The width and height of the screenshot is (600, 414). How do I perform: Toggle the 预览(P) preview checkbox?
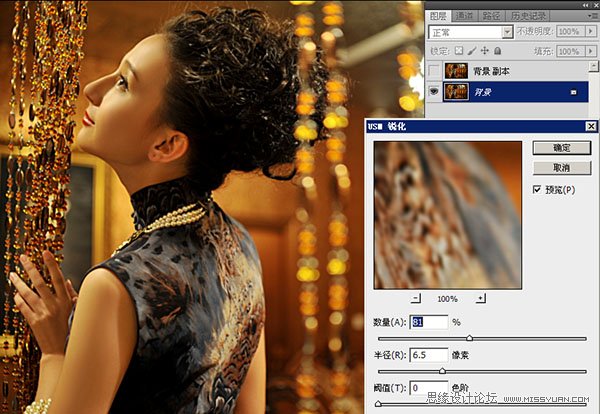[x=538, y=189]
